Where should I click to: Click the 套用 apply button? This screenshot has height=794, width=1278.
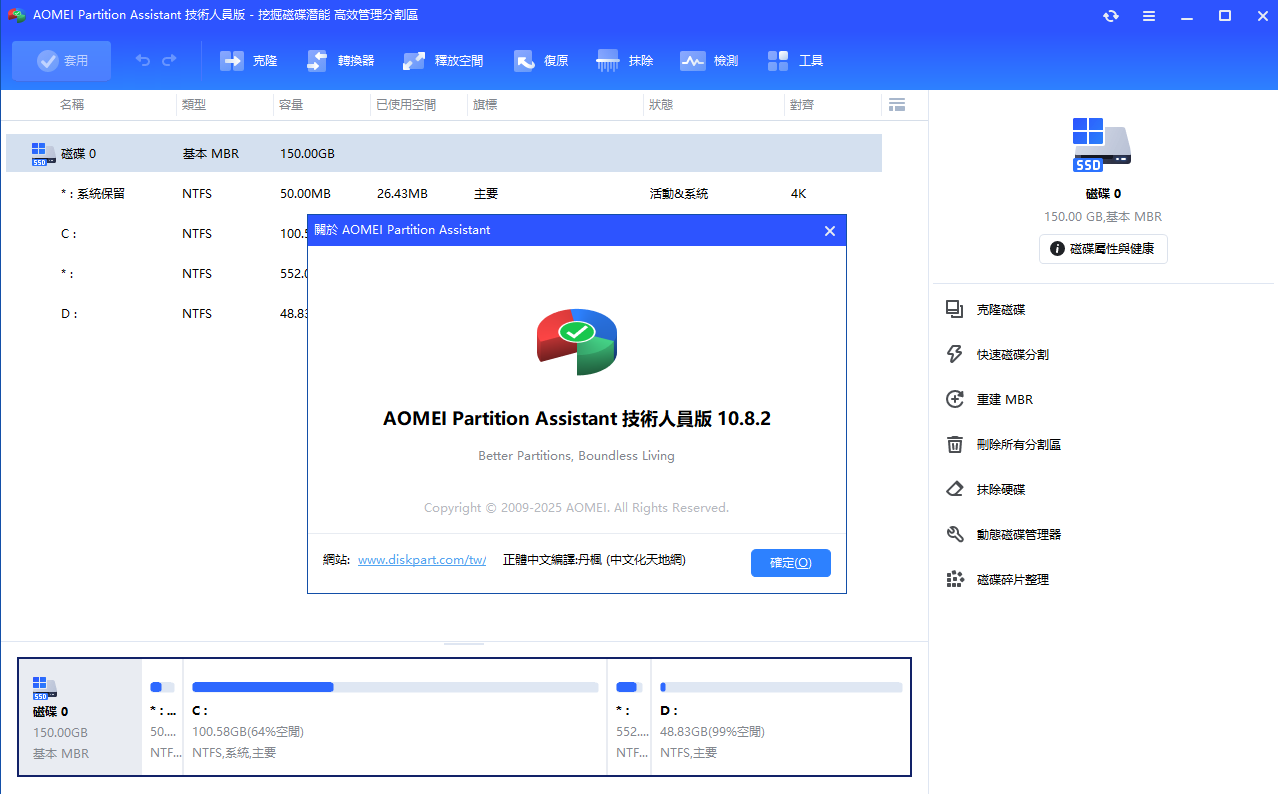[62, 61]
